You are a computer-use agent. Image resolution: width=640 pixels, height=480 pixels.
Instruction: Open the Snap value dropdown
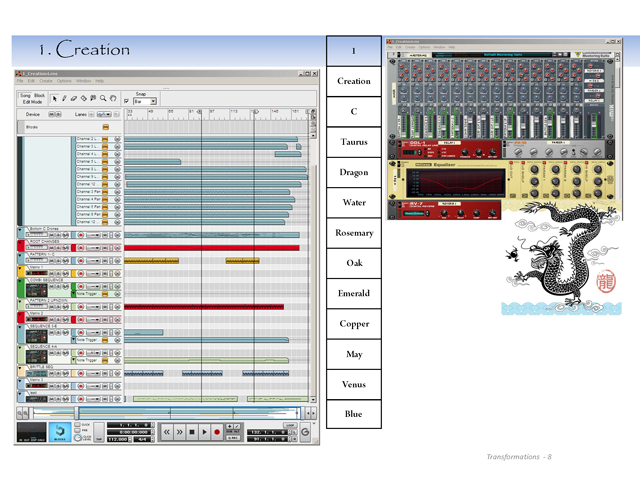click(x=153, y=101)
